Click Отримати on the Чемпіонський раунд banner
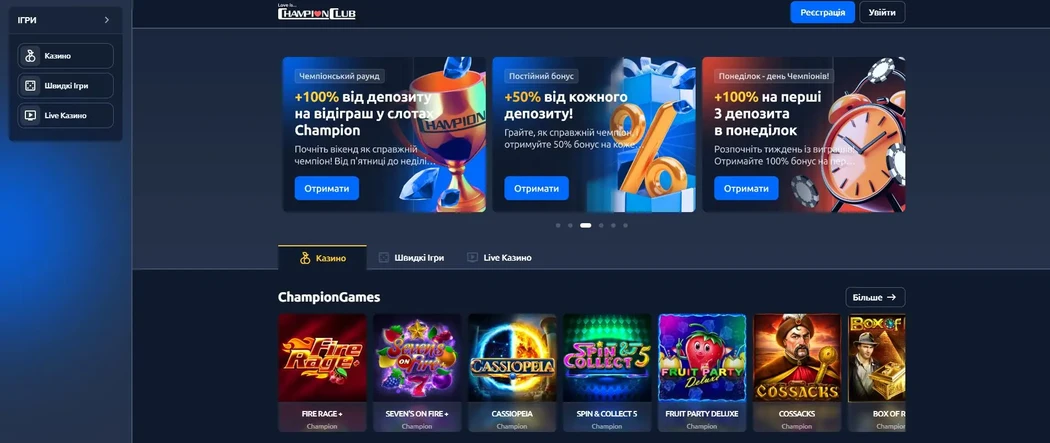The width and height of the screenshot is (1050, 443). coord(327,189)
